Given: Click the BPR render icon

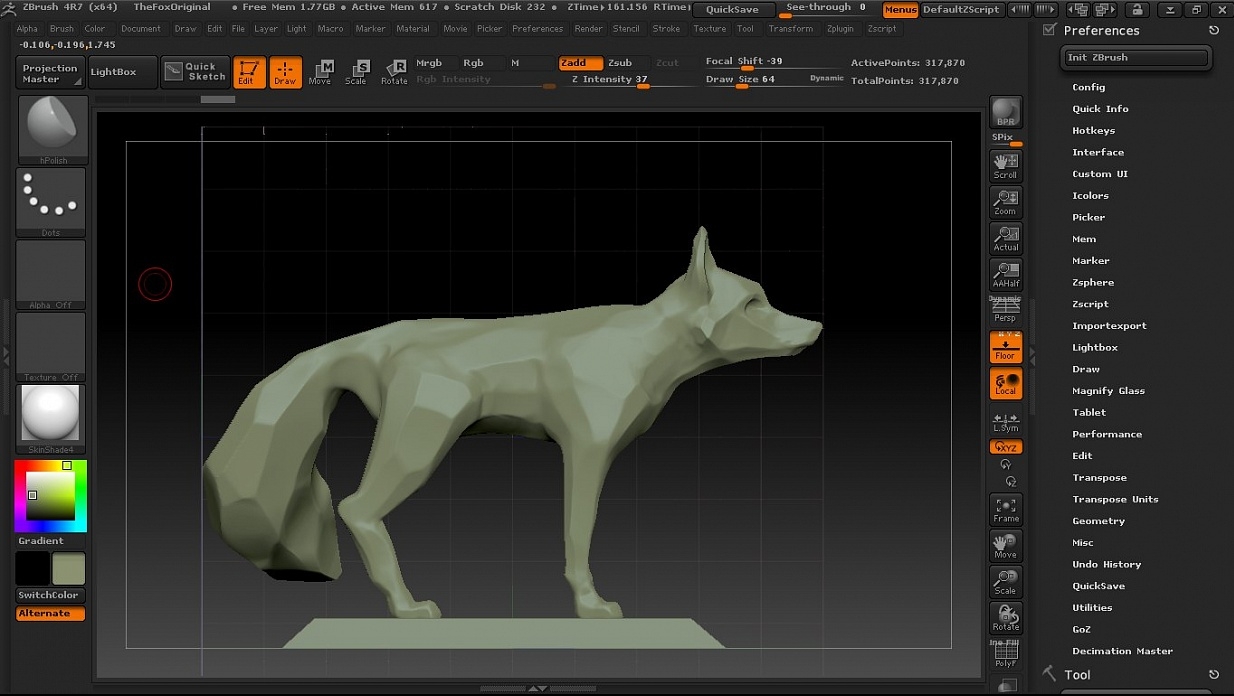Looking at the screenshot, I should [1005, 113].
